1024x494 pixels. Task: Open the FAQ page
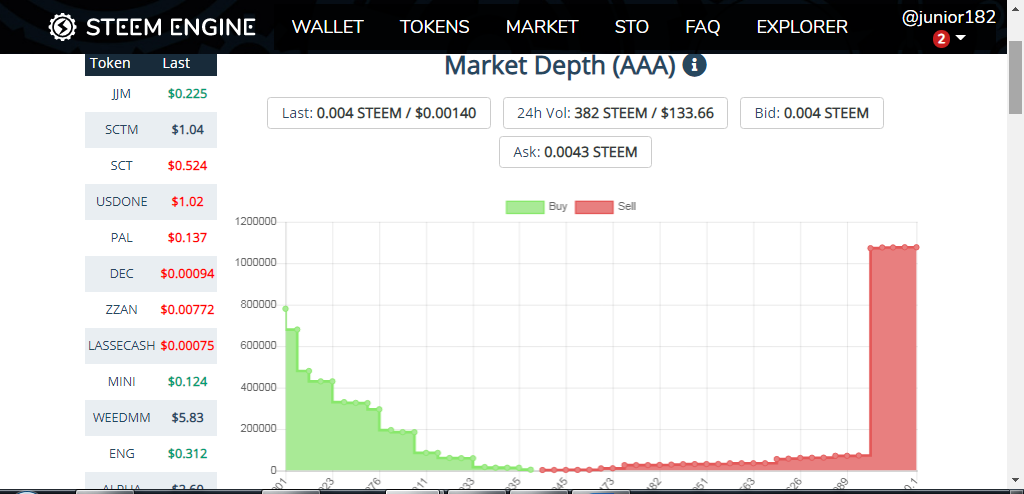[703, 27]
